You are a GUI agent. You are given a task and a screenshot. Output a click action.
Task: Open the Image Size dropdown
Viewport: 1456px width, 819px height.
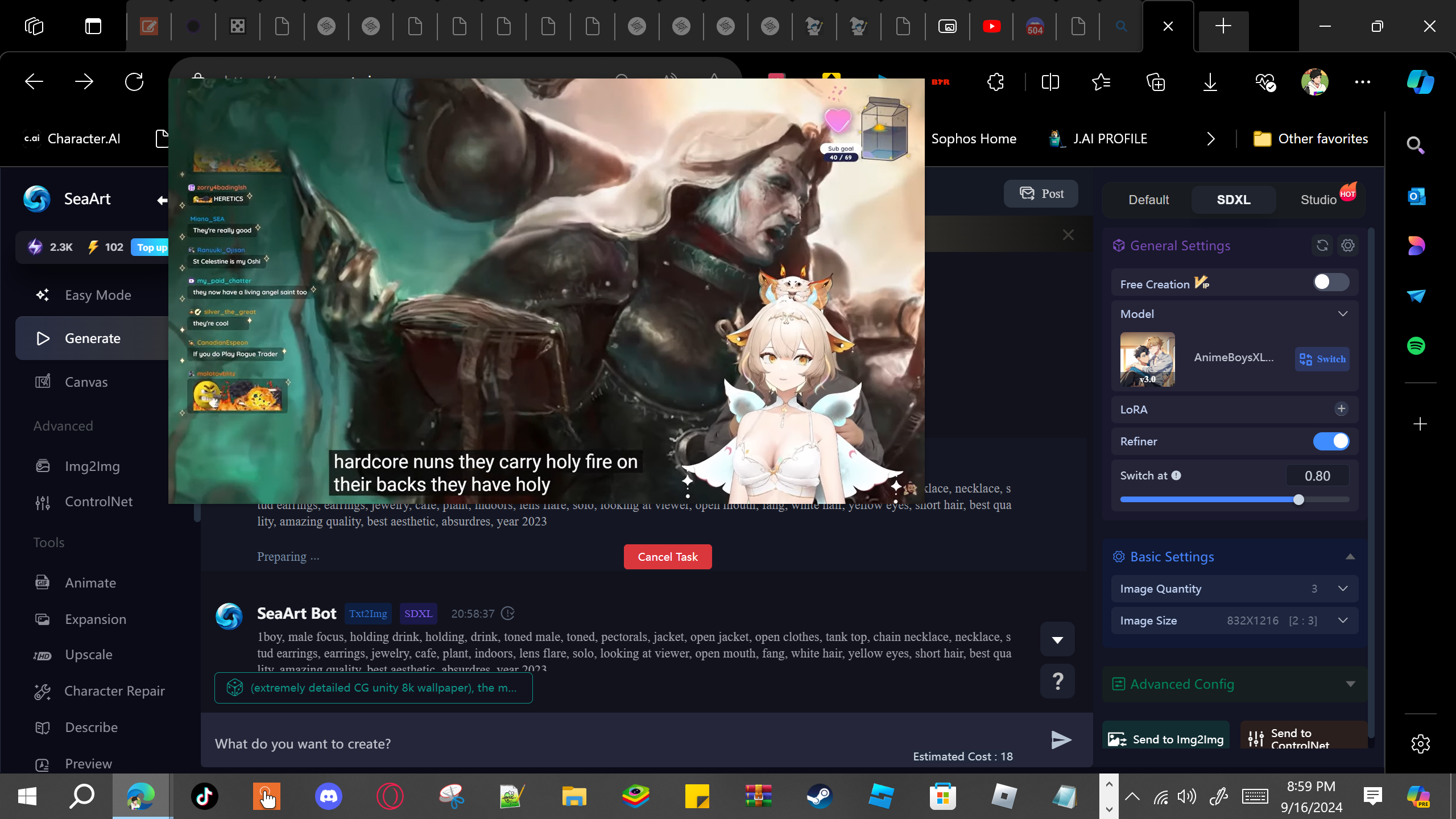(x=1234, y=621)
